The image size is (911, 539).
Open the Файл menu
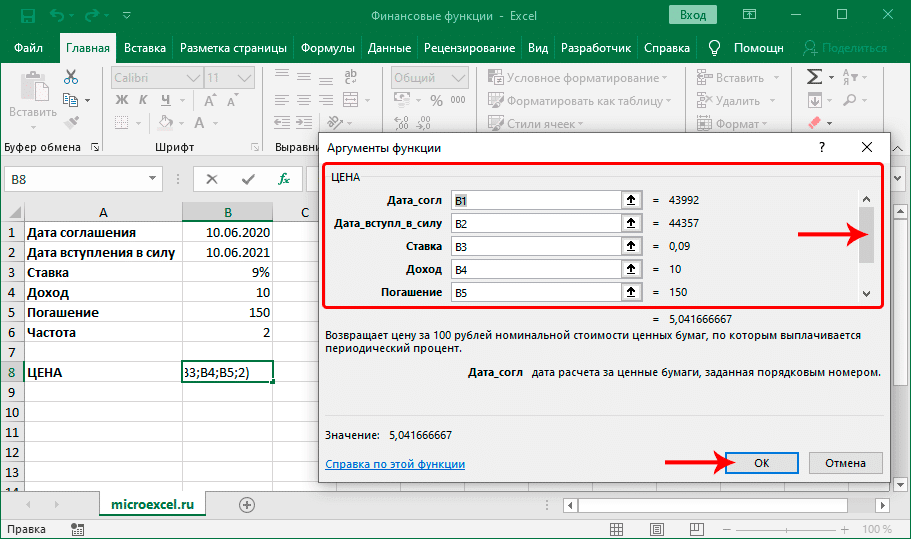point(29,48)
